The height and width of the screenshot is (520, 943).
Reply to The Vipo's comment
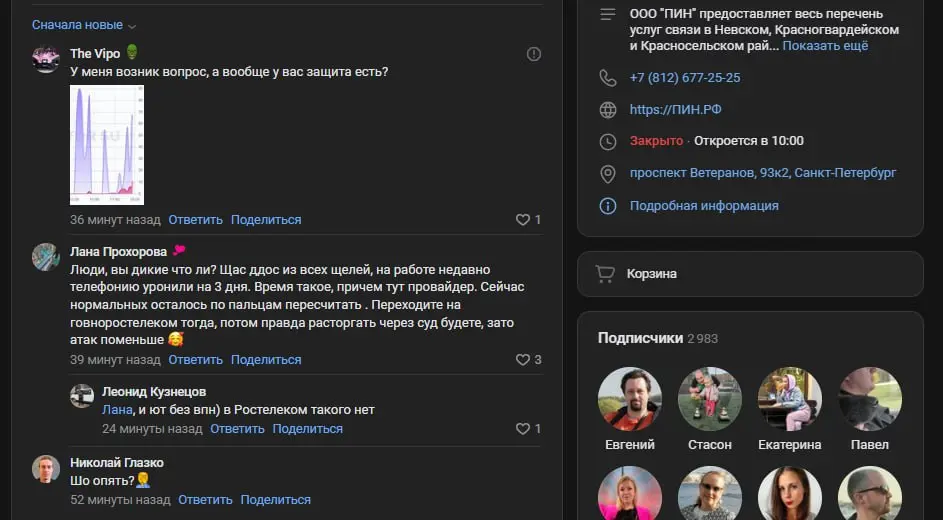[195, 220]
